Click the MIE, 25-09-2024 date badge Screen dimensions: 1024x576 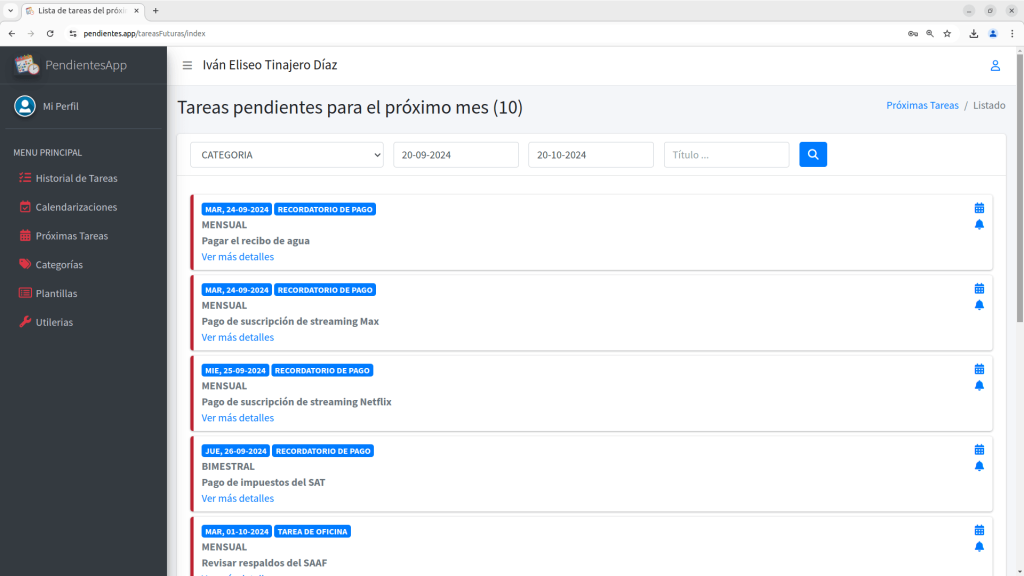click(235, 370)
